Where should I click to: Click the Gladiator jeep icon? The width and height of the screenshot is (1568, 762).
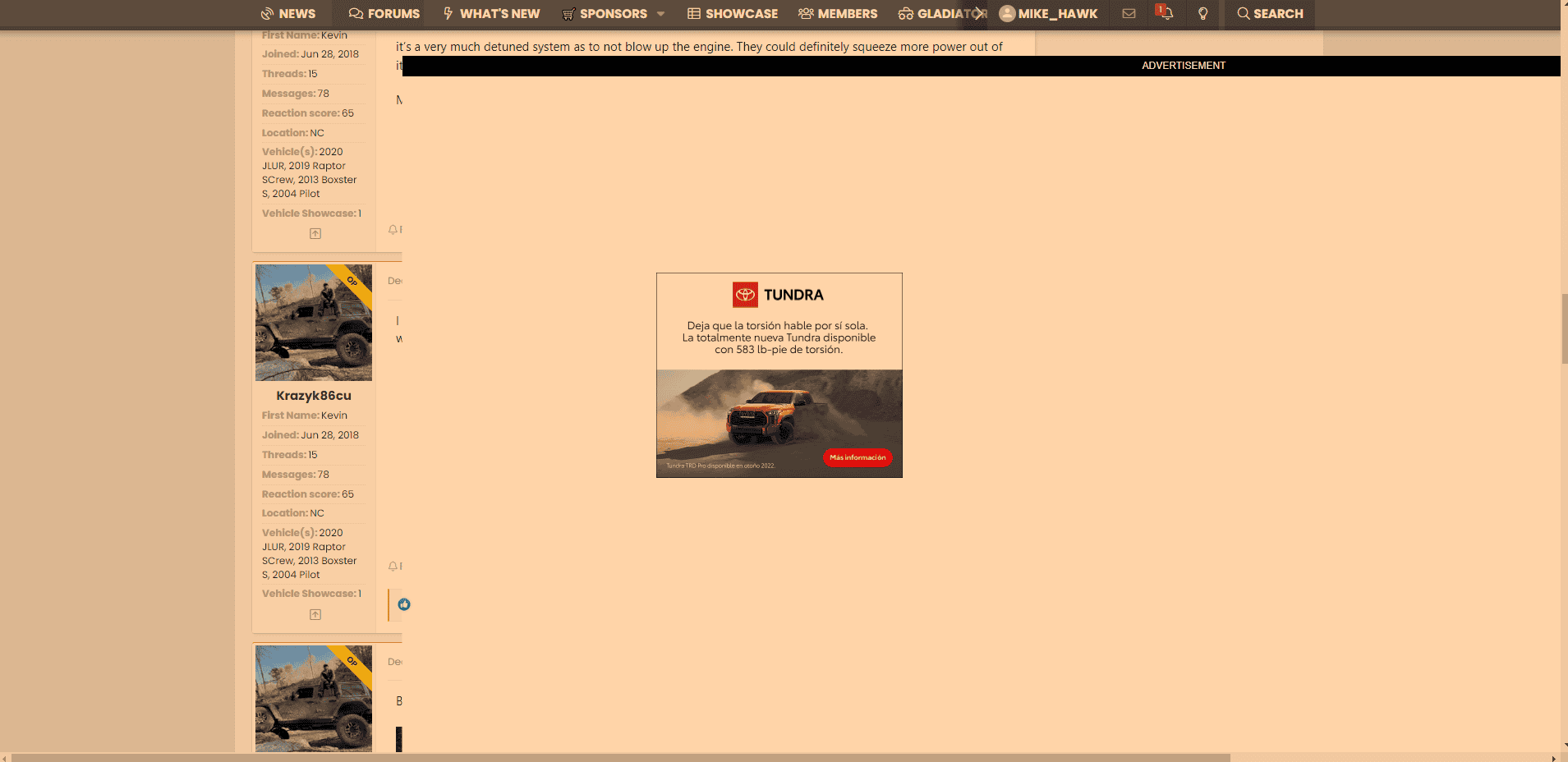[x=906, y=14]
